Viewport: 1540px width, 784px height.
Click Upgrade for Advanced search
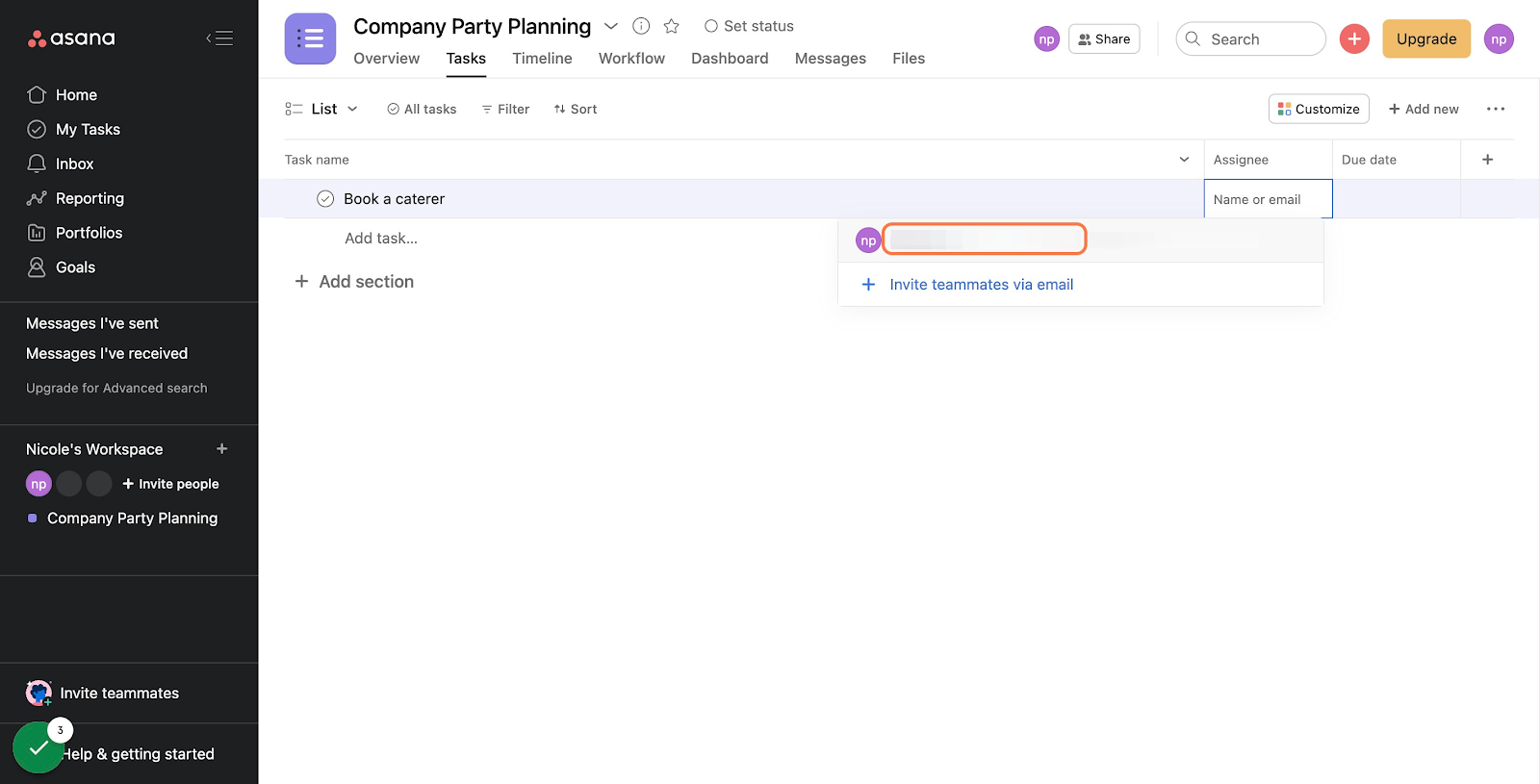[x=116, y=388]
